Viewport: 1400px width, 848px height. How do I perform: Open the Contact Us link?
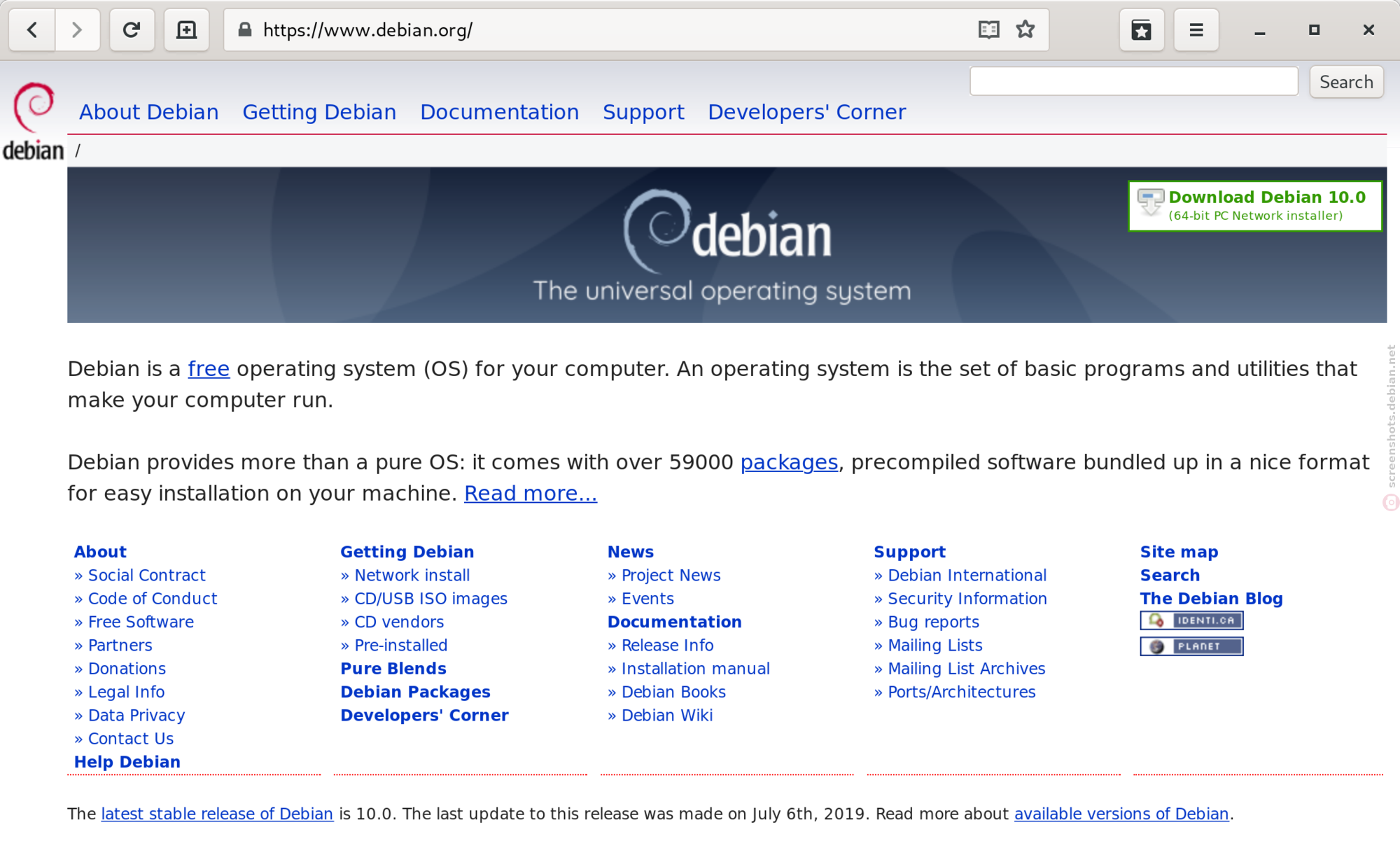tap(131, 739)
